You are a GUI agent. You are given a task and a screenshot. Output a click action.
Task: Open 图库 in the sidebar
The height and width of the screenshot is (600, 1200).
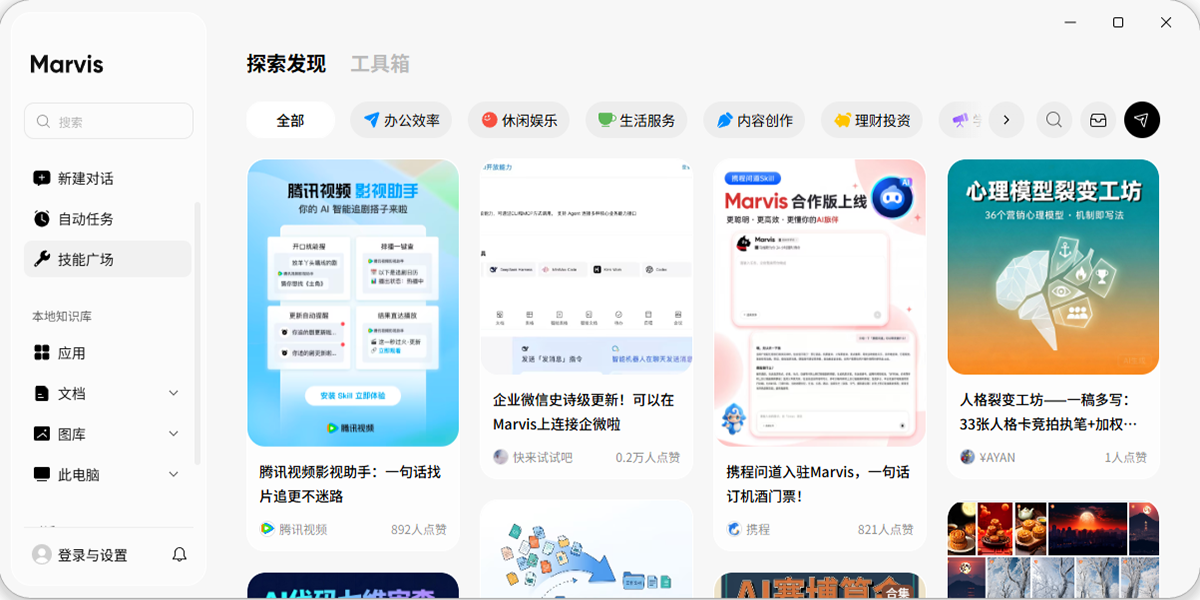(x=108, y=434)
